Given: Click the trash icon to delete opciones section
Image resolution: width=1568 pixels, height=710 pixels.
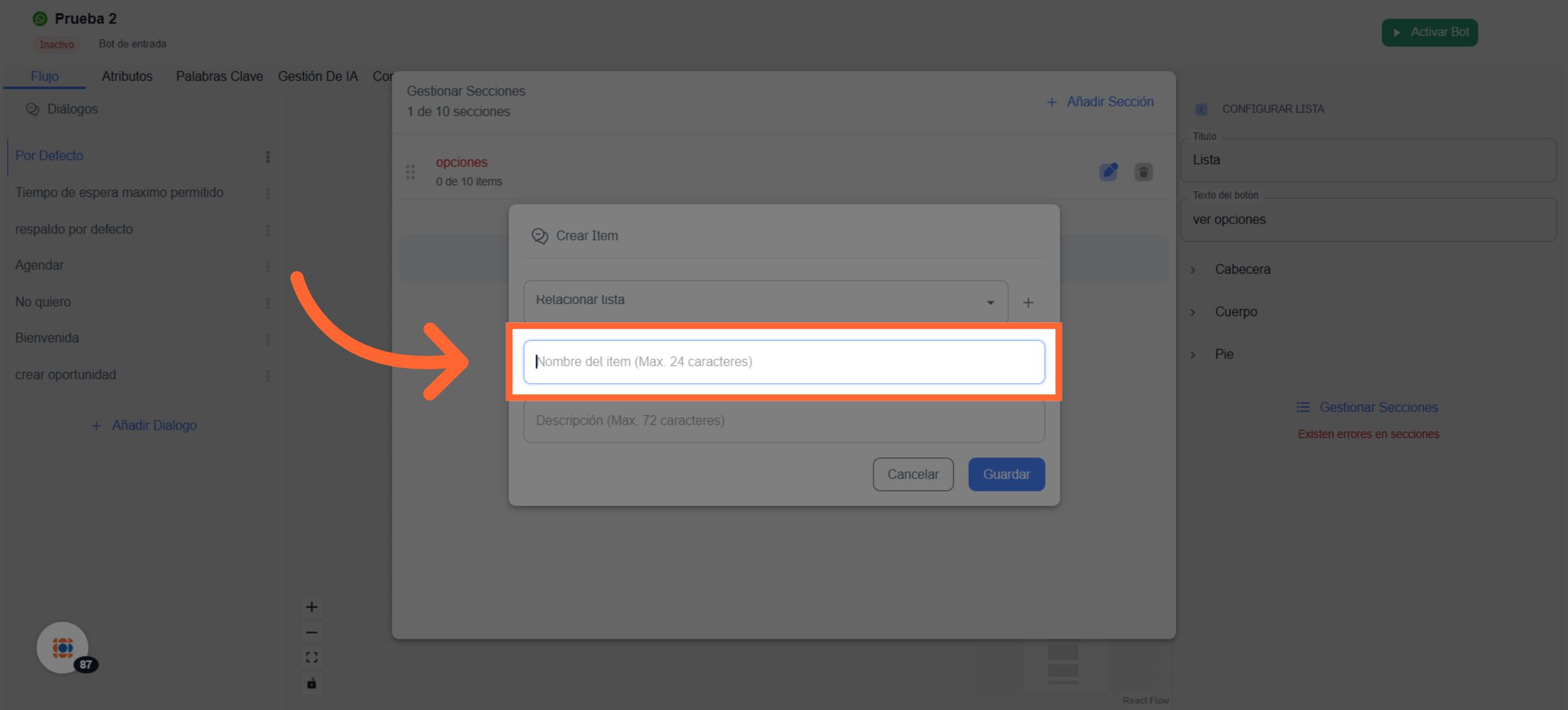Looking at the screenshot, I should 1143,172.
